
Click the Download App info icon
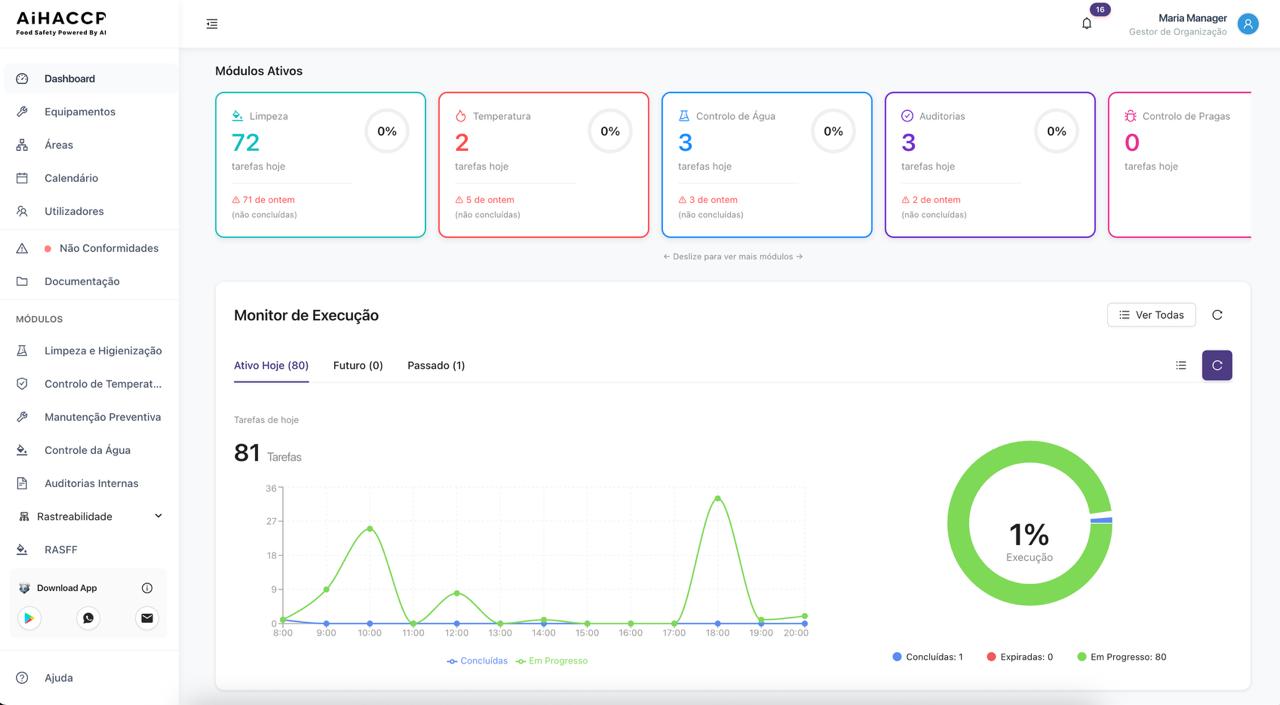[147, 588]
